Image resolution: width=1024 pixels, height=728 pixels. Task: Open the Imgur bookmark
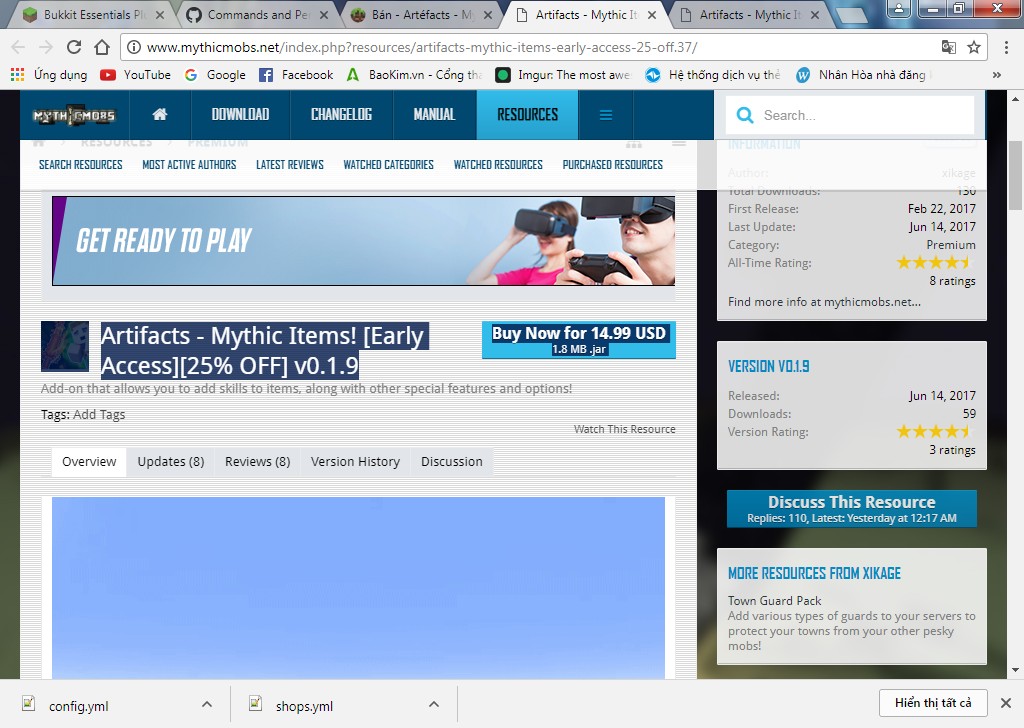point(563,75)
